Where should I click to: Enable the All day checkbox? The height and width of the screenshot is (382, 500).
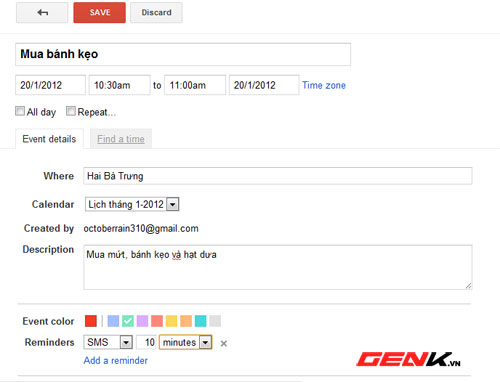tap(20, 111)
